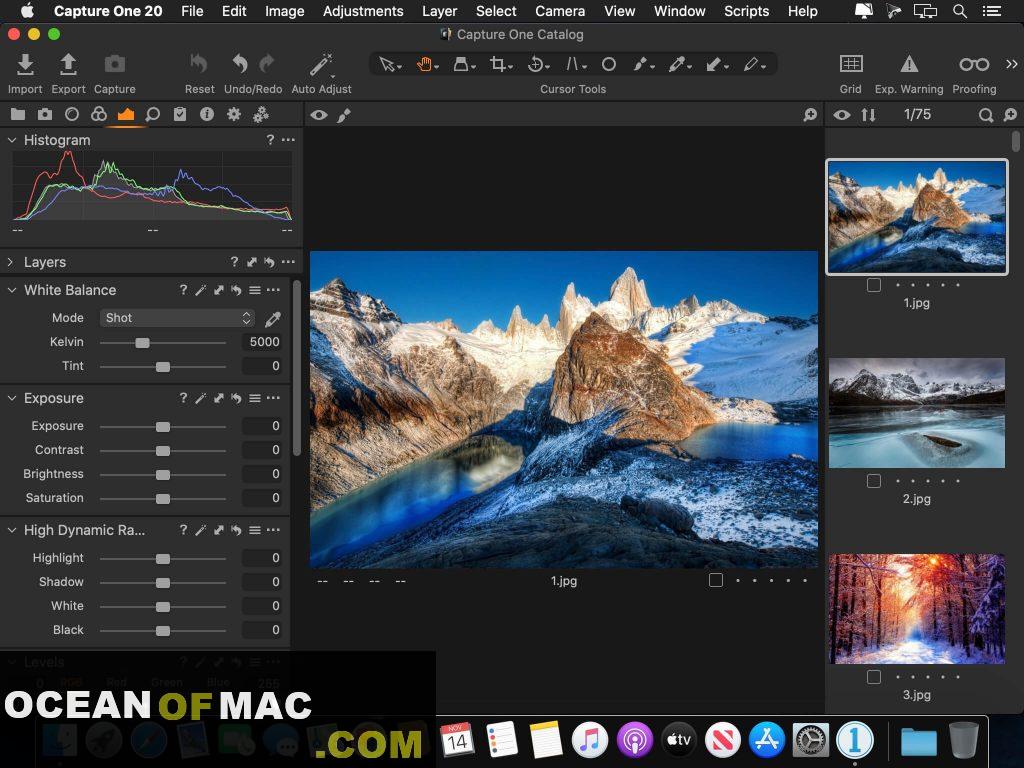Open the Histogram help question mark

point(270,140)
